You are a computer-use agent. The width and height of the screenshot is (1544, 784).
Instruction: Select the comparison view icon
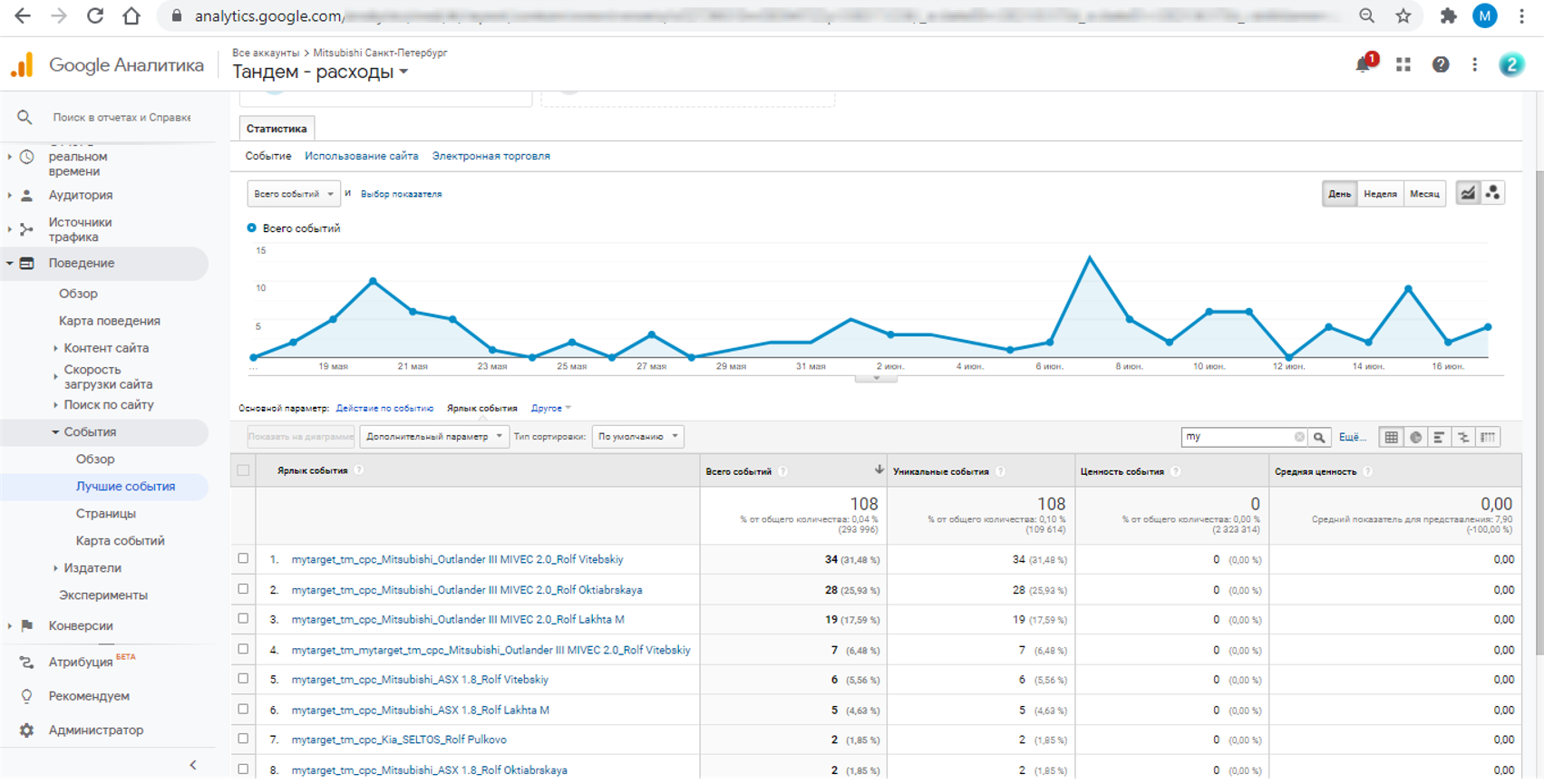click(1464, 437)
